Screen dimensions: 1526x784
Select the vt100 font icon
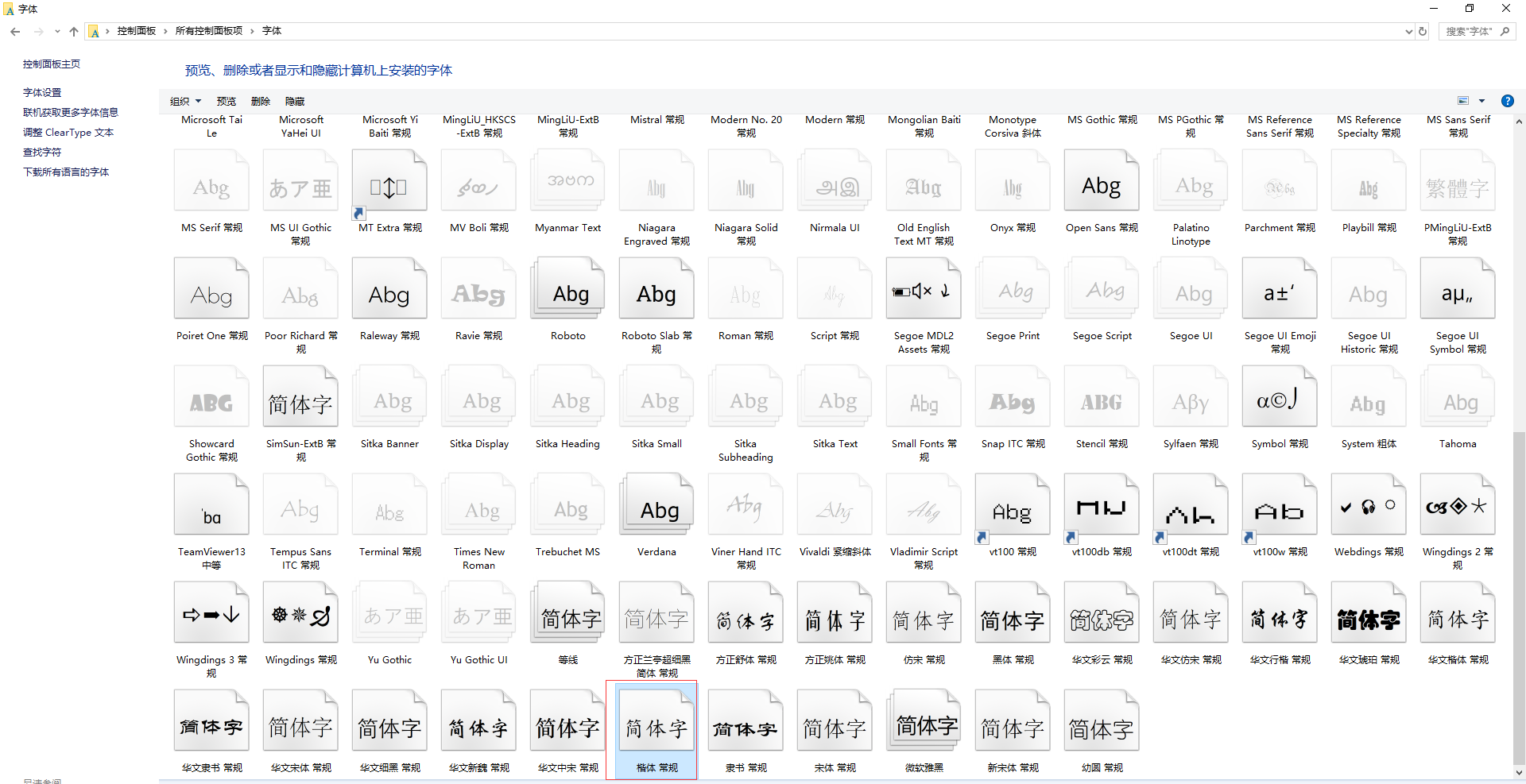coord(1013,505)
